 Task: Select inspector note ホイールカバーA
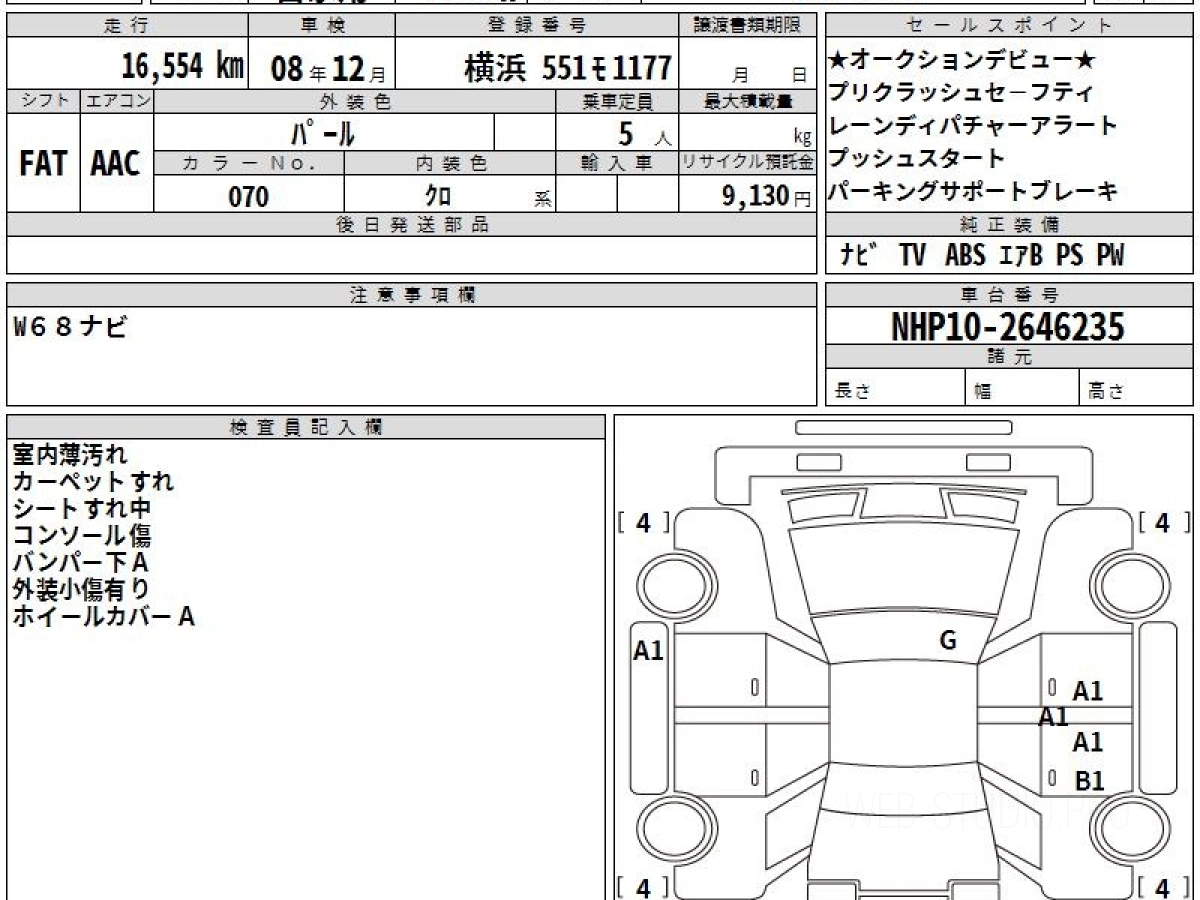[103, 617]
